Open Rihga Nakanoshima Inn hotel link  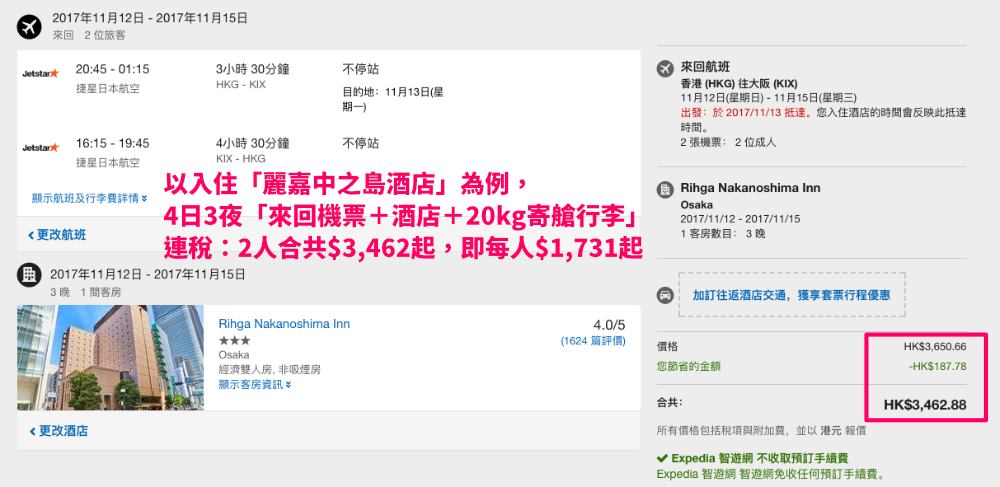pos(284,324)
